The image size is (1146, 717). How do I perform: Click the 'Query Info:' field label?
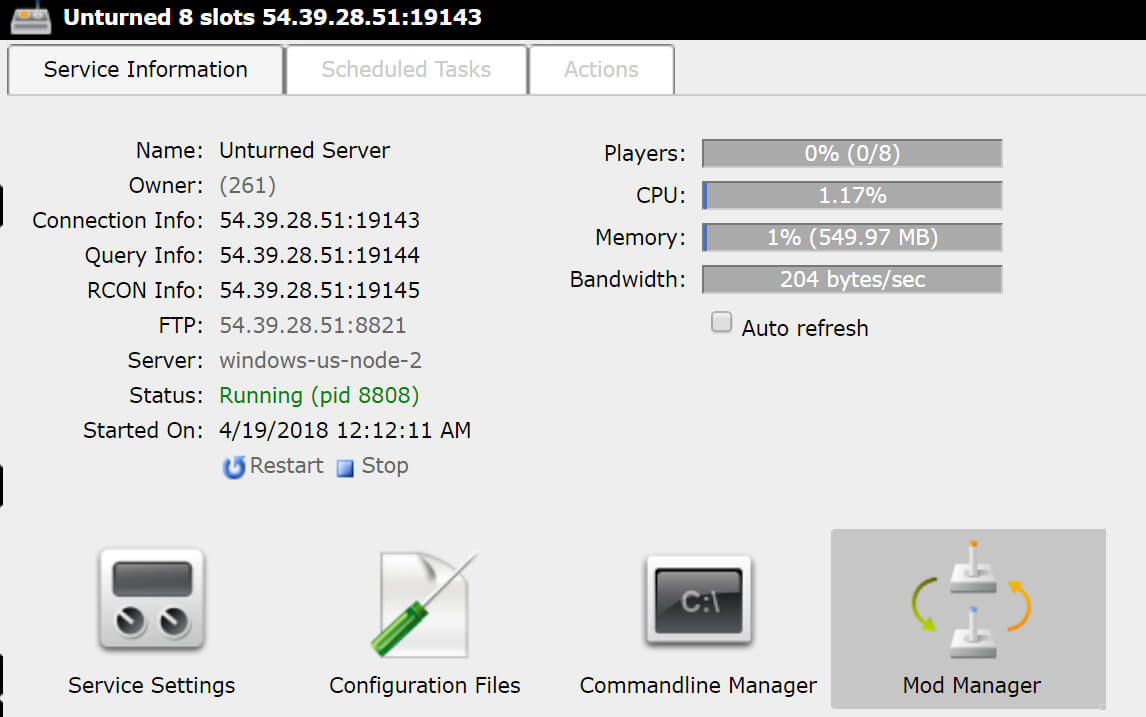click(144, 256)
